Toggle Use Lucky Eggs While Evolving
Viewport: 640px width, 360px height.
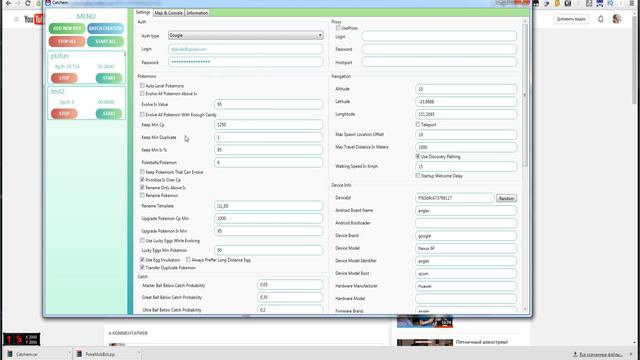(142, 240)
